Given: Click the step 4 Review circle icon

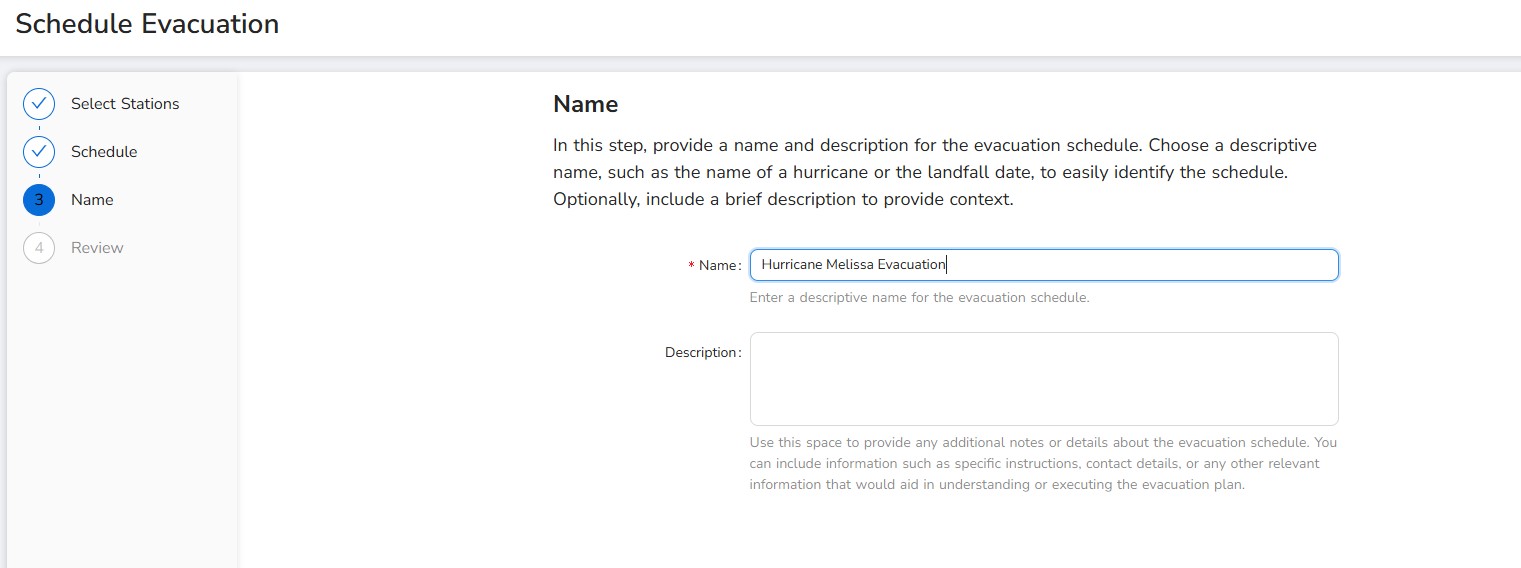Looking at the screenshot, I should point(39,248).
